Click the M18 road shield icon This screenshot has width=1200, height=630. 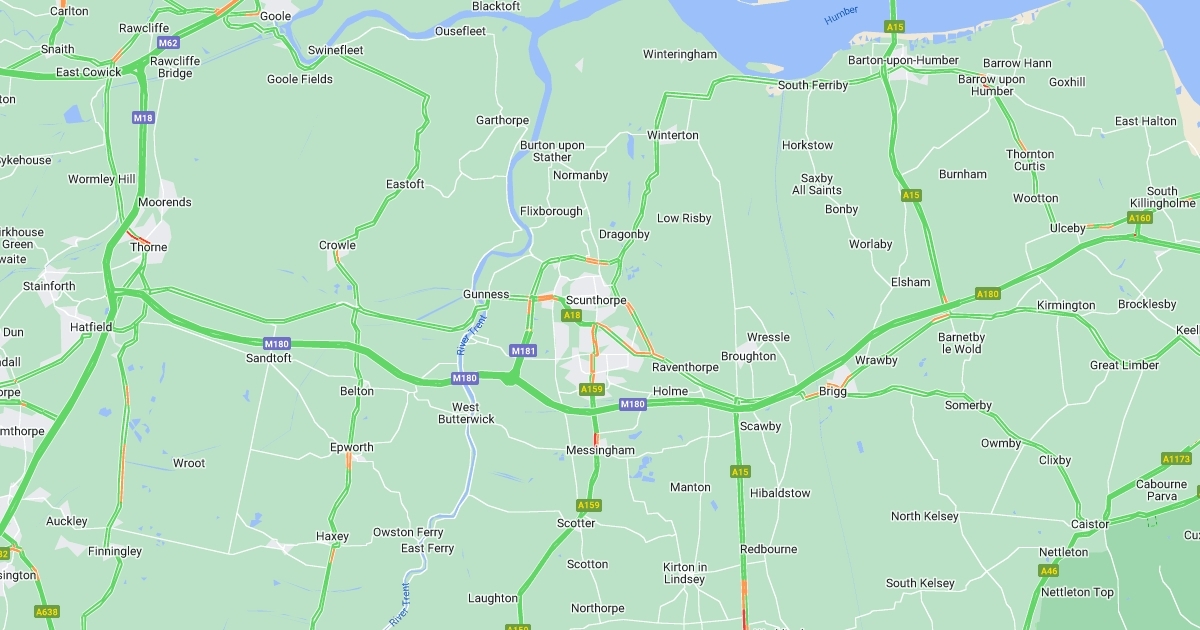[x=143, y=118]
